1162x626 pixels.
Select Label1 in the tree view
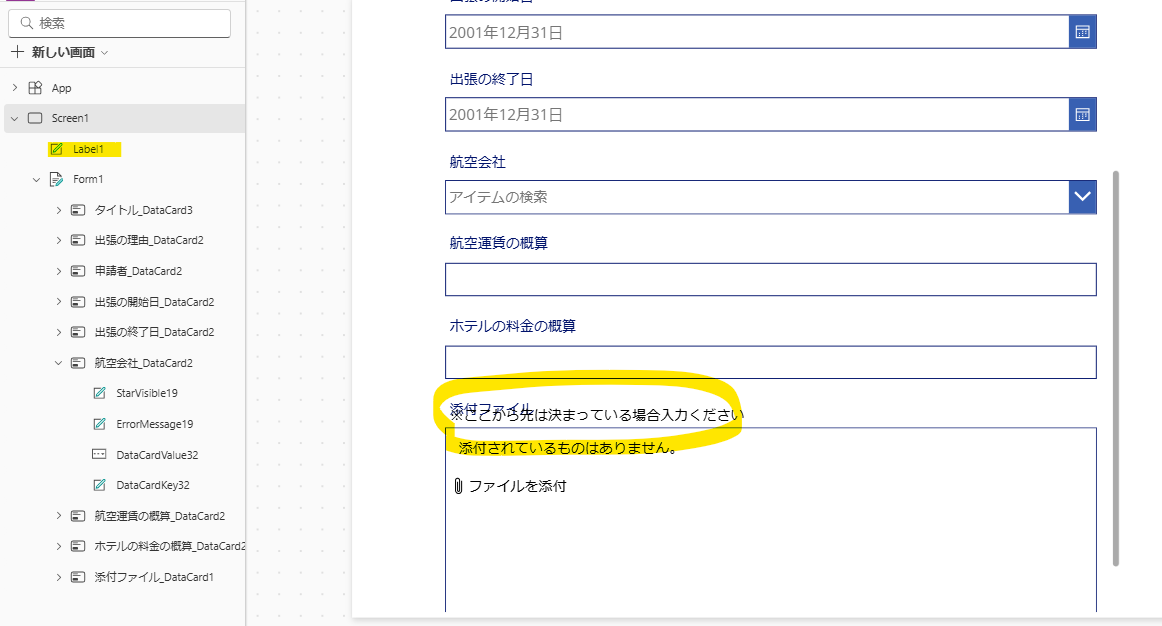click(88, 149)
